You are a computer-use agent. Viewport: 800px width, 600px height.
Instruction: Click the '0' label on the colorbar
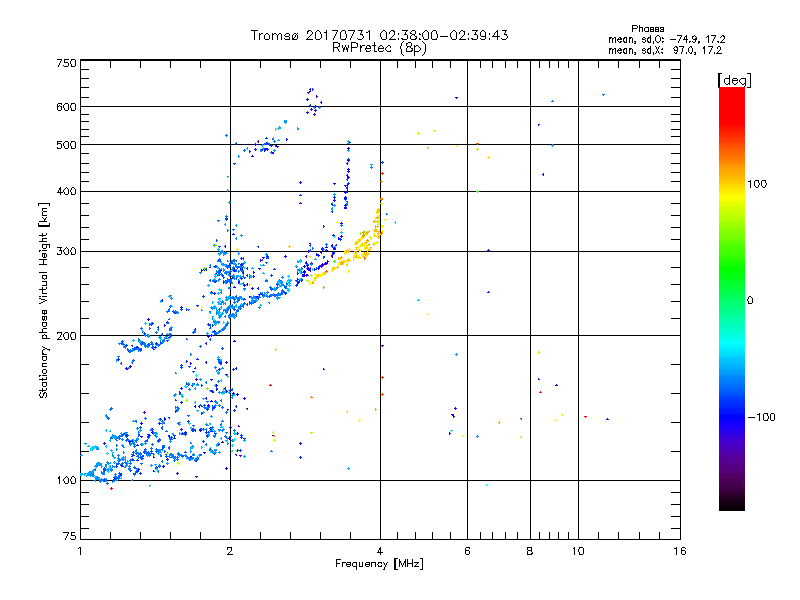pos(749,301)
